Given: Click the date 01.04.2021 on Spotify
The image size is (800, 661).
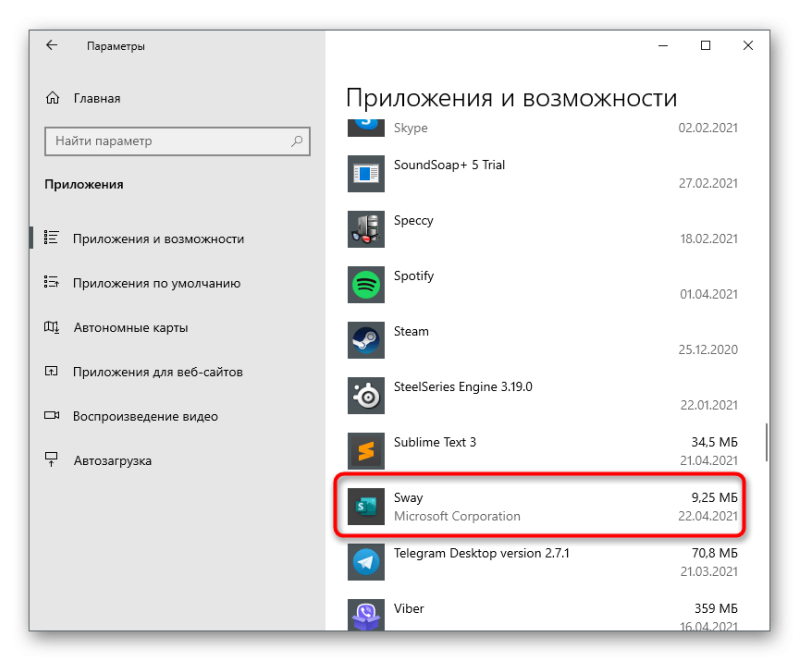Looking at the screenshot, I should 709,294.
